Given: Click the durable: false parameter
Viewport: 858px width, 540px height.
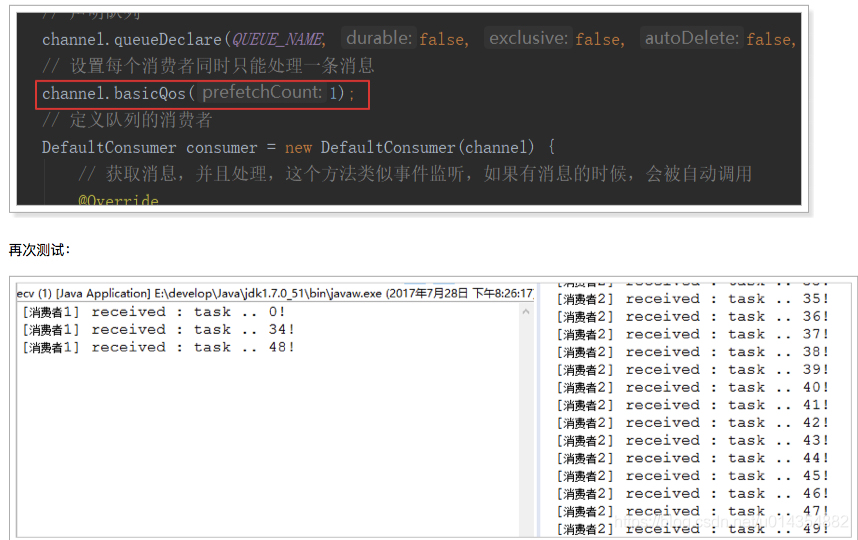Looking at the screenshot, I should pyautogui.click(x=405, y=38).
